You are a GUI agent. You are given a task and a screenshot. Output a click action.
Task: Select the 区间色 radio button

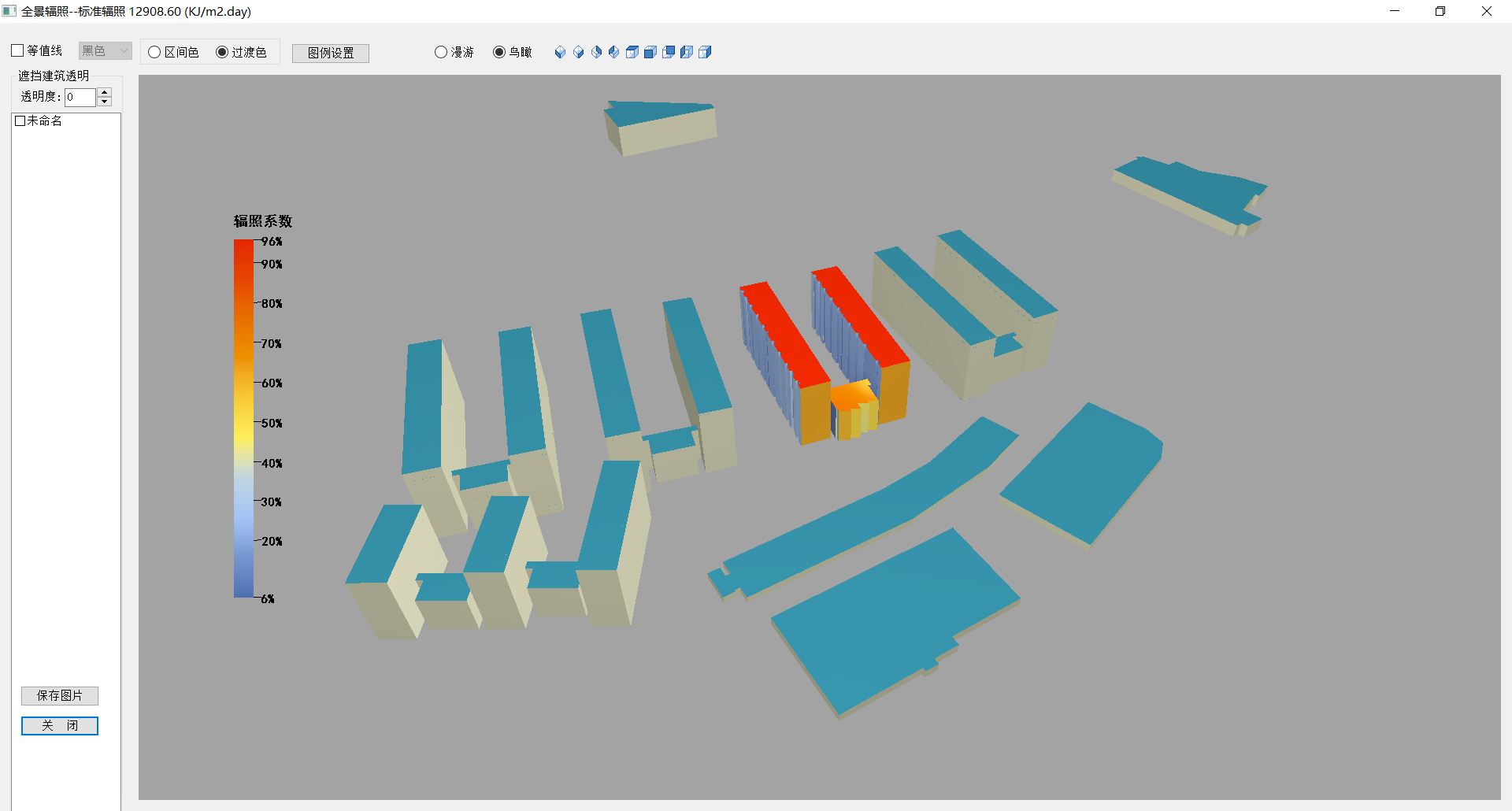(x=155, y=52)
